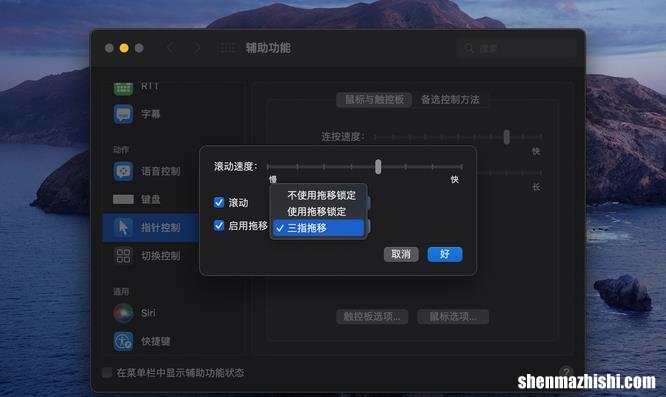
Task: Open the 快捷键 shortcut icon
Action: click(x=123, y=341)
